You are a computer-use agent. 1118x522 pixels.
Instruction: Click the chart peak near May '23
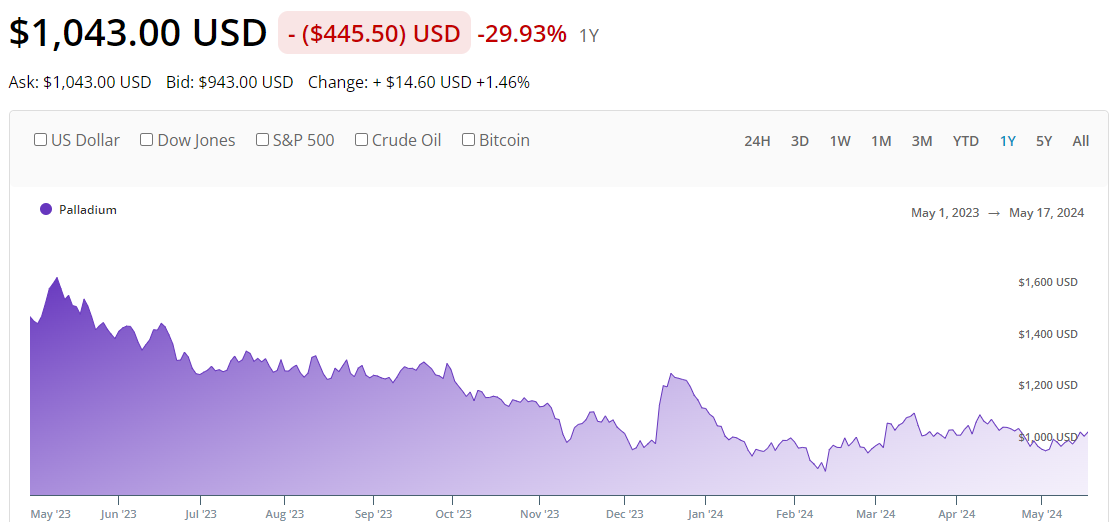point(57,279)
